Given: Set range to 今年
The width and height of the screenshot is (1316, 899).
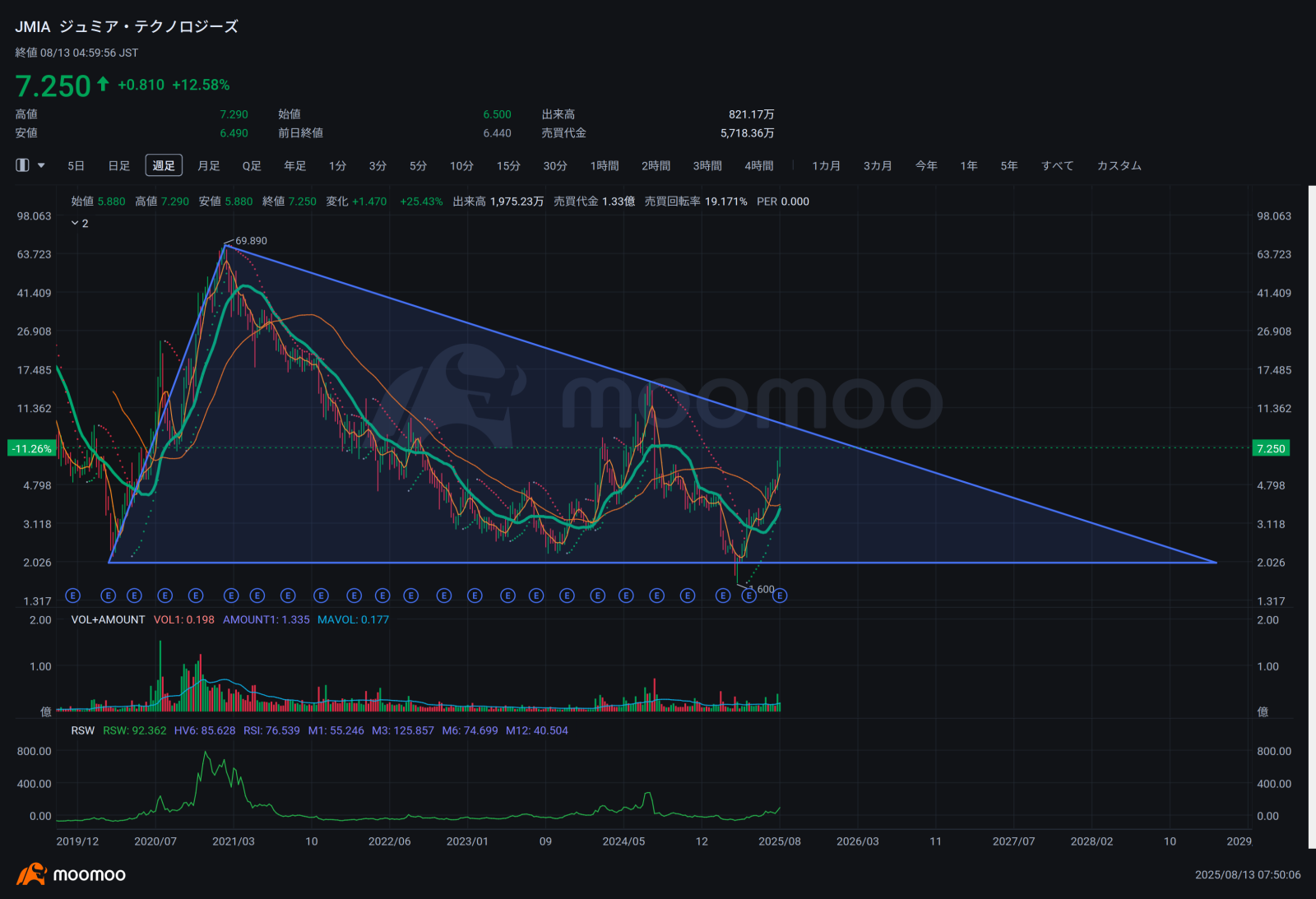Looking at the screenshot, I should (x=926, y=165).
